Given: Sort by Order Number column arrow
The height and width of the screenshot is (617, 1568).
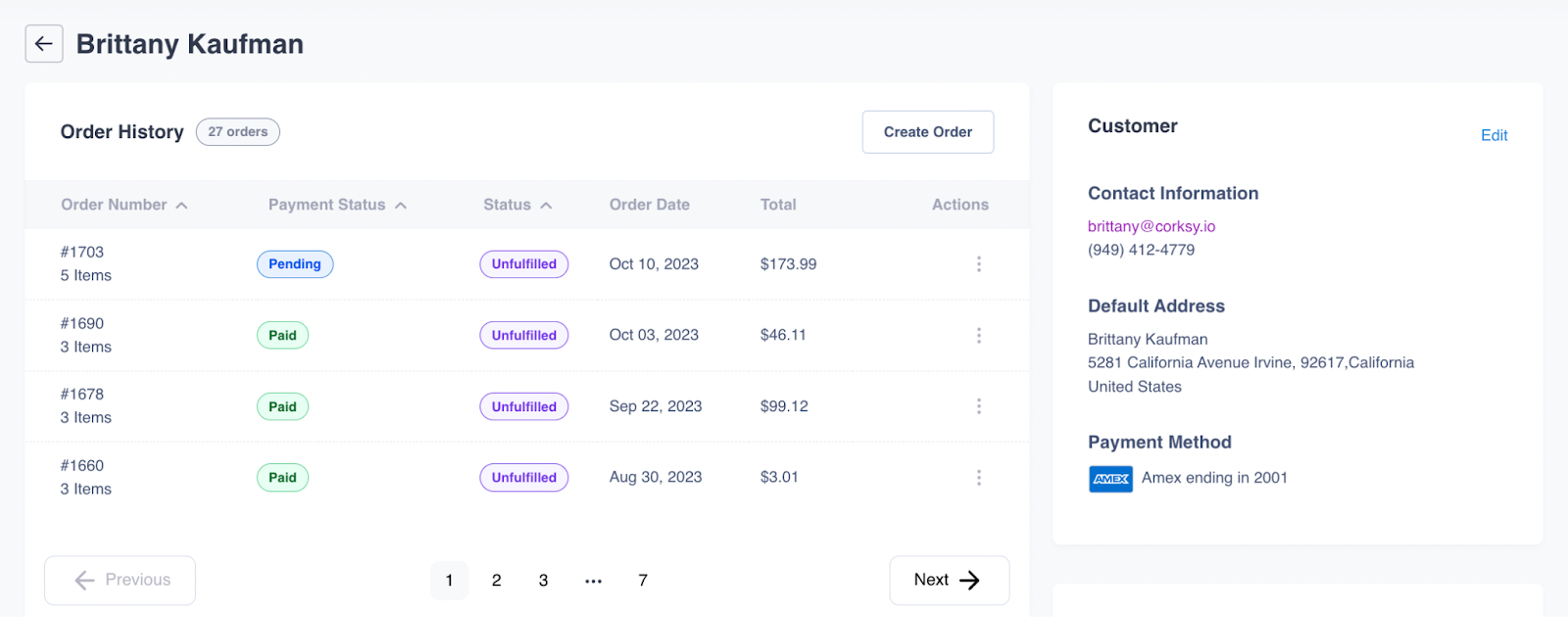Looking at the screenshot, I should click(182, 206).
